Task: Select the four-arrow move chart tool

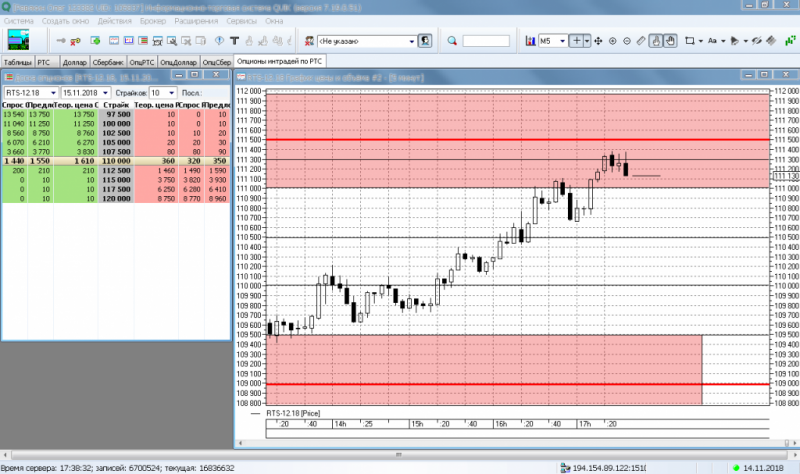Action: pos(598,41)
